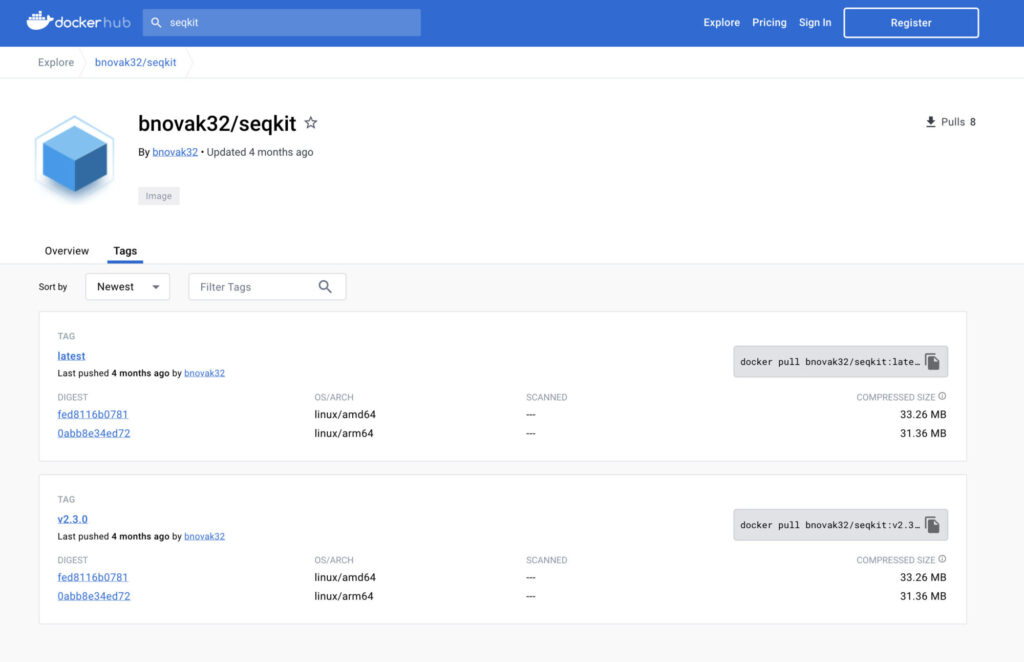Image resolution: width=1024 pixels, height=662 pixels.
Task: Click Explore in the breadcrumb
Action: tap(56, 62)
